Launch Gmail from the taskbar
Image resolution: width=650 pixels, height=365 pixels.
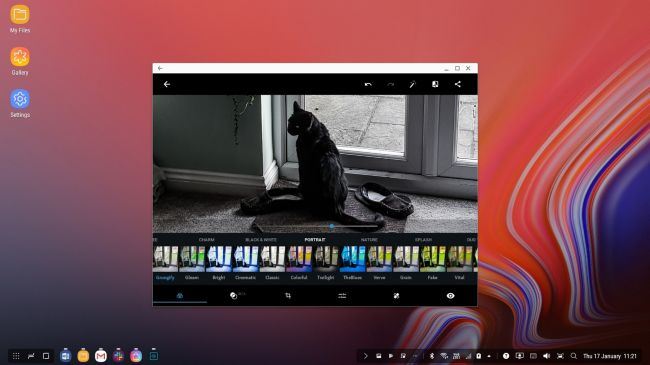pos(101,356)
